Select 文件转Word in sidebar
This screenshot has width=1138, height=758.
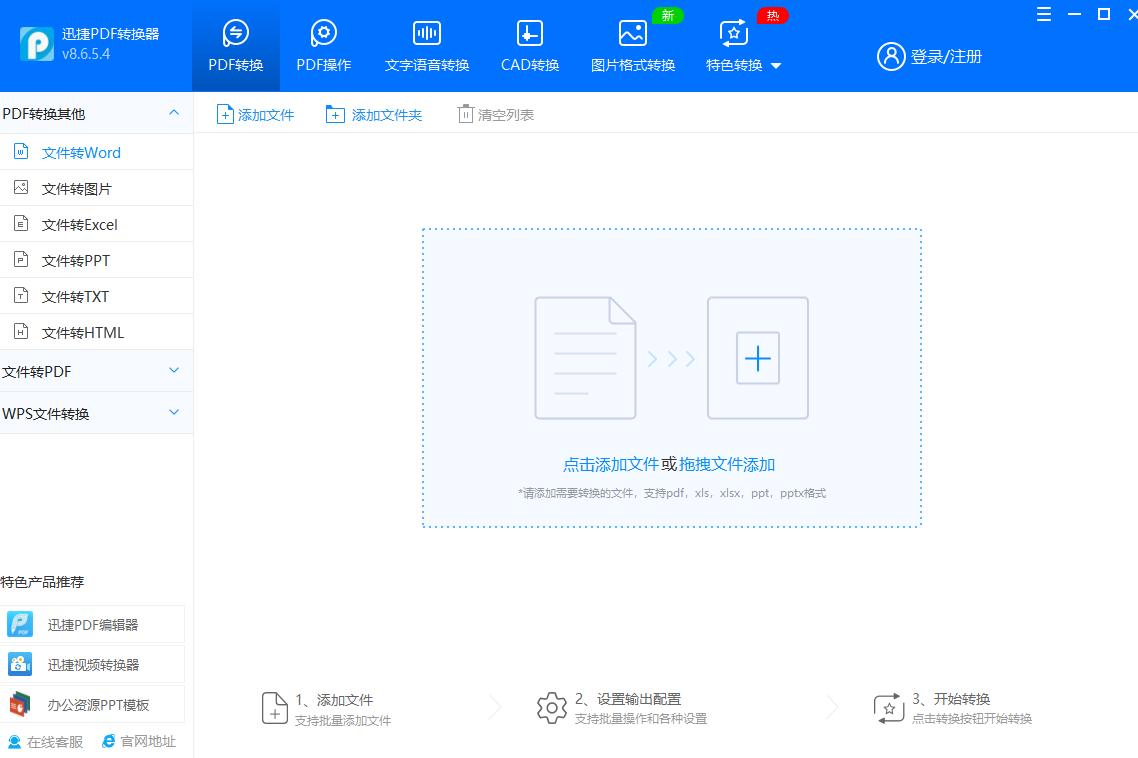[96, 152]
